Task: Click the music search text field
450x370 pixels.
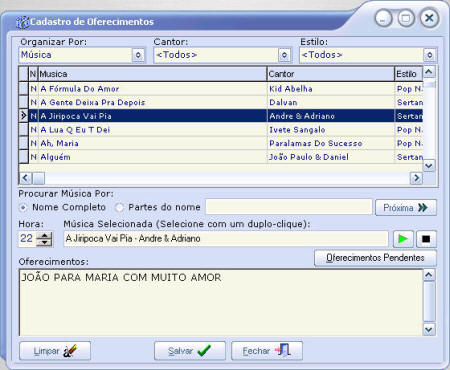Action: (289, 207)
